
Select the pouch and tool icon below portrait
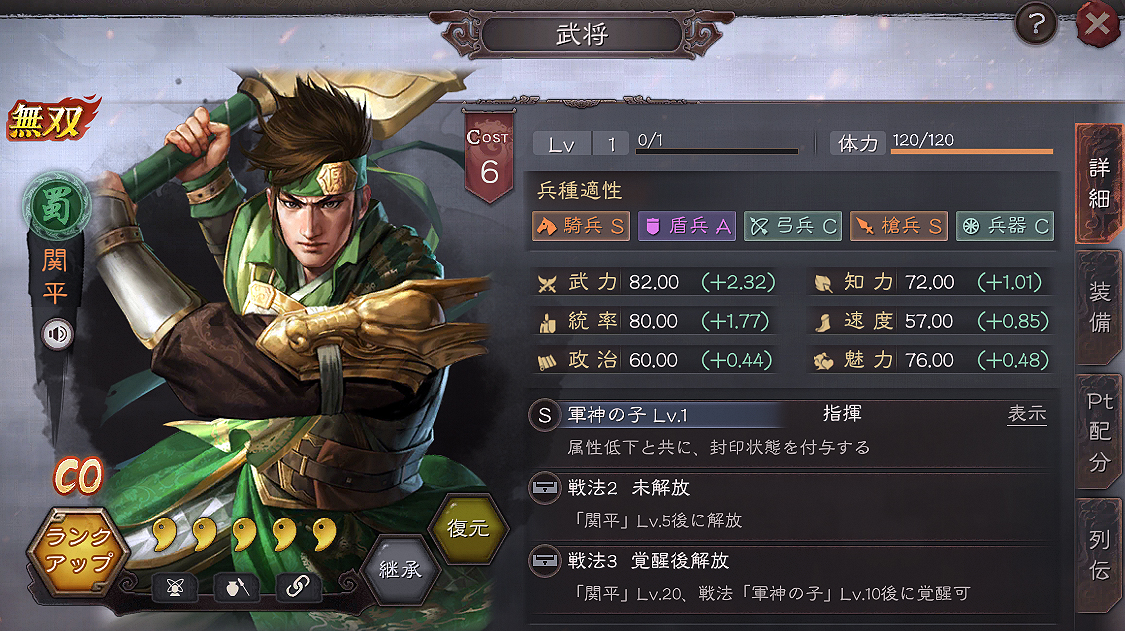[237, 587]
